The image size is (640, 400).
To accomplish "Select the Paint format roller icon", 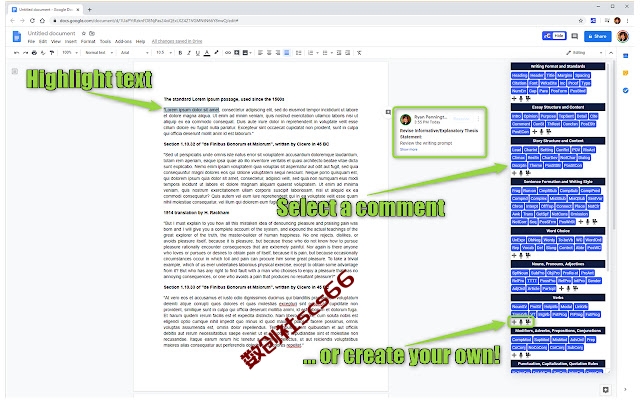I will pos(52,53).
